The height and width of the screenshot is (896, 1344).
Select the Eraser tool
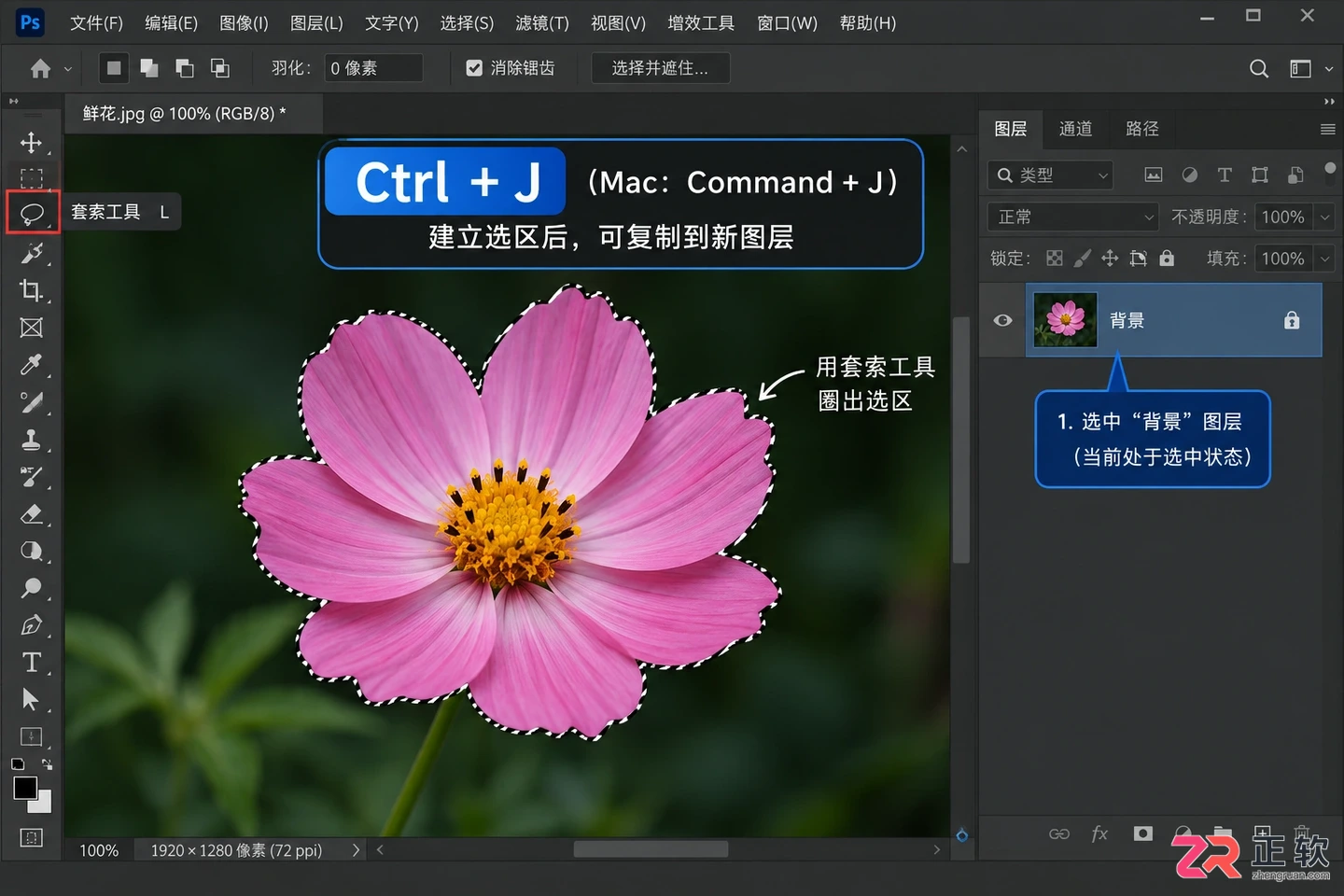(x=31, y=514)
